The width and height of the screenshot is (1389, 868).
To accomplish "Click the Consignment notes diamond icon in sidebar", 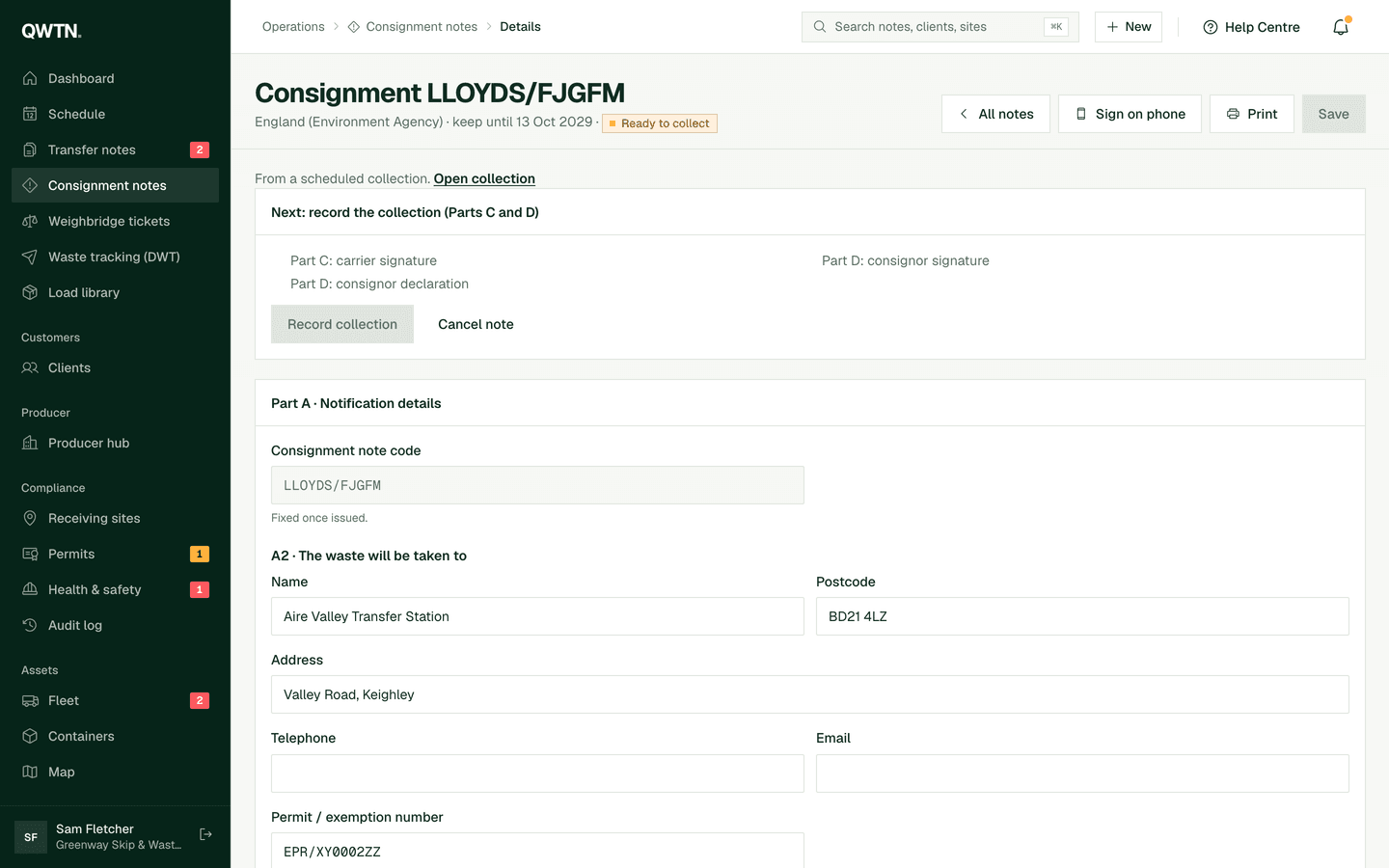I will pos(30,185).
